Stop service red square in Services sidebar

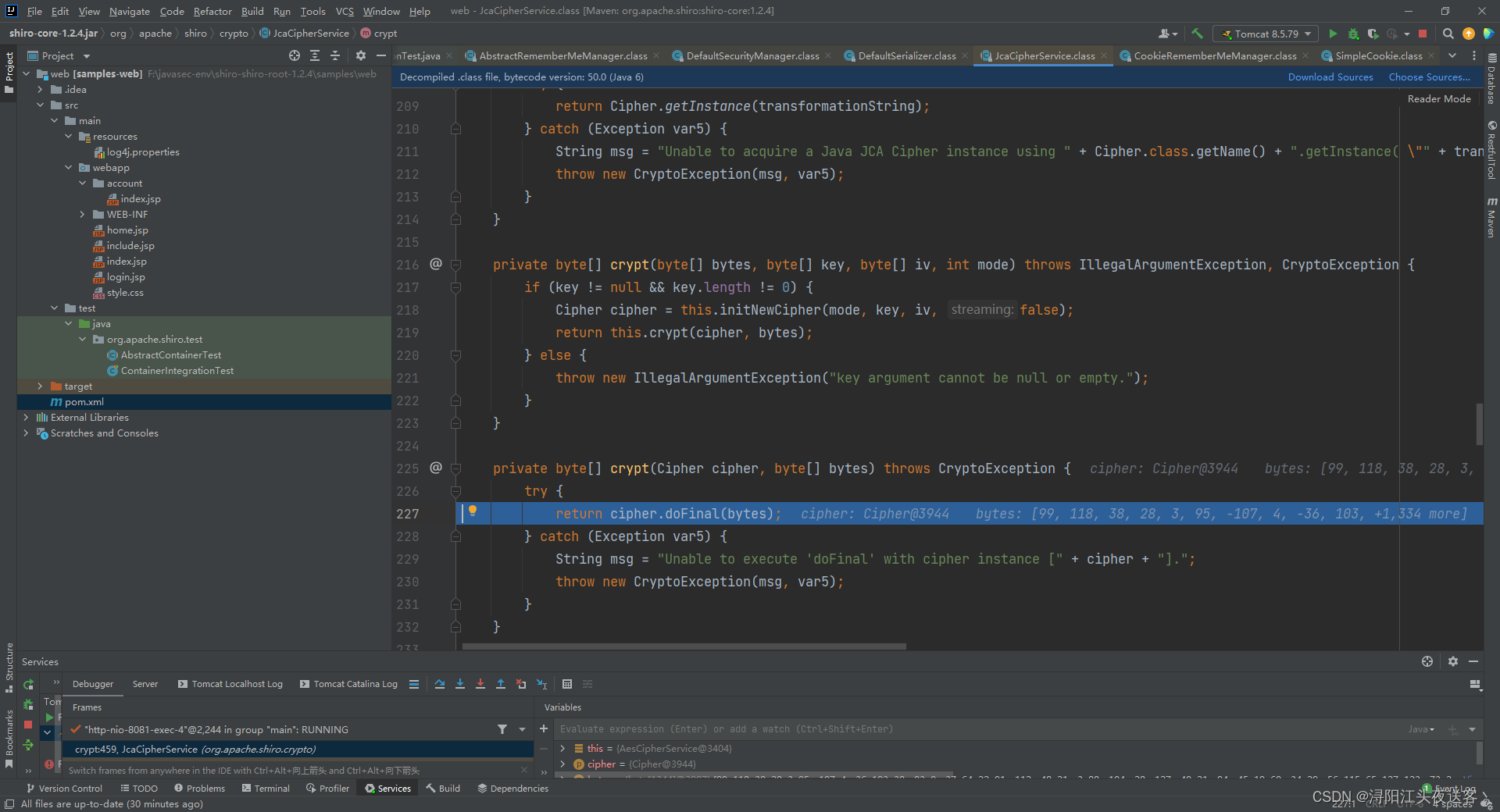[x=28, y=725]
